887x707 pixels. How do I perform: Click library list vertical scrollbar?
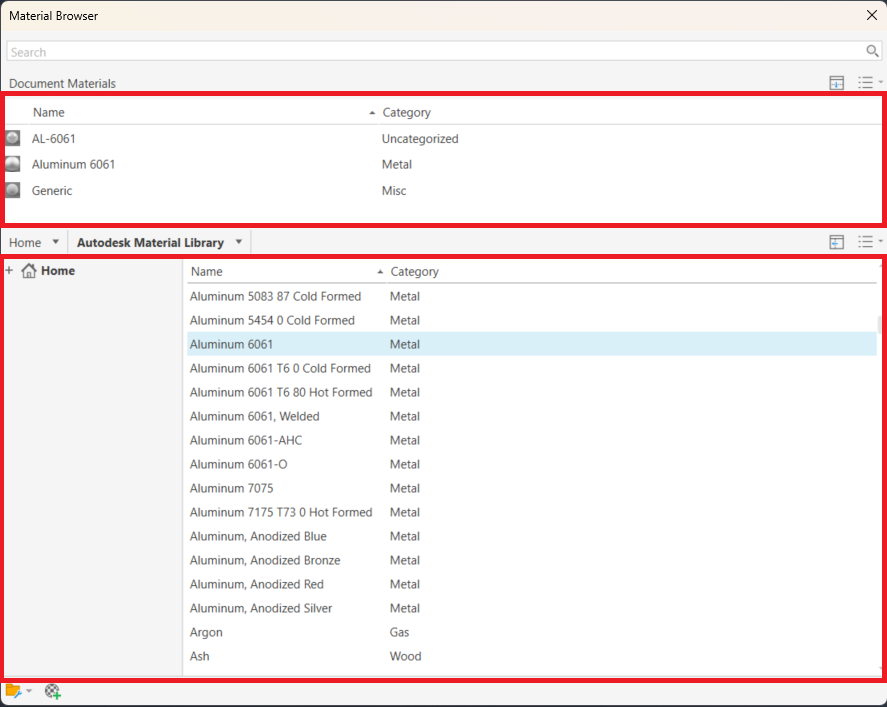click(879, 325)
